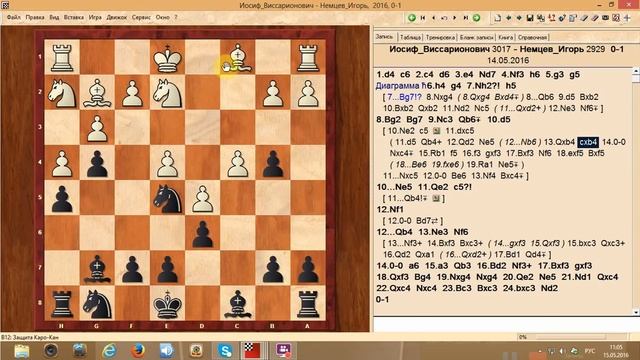Select variation move 7...Bg7!?
Image resolution: width=640 pixels, height=360 pixels.
click(404, 97)
